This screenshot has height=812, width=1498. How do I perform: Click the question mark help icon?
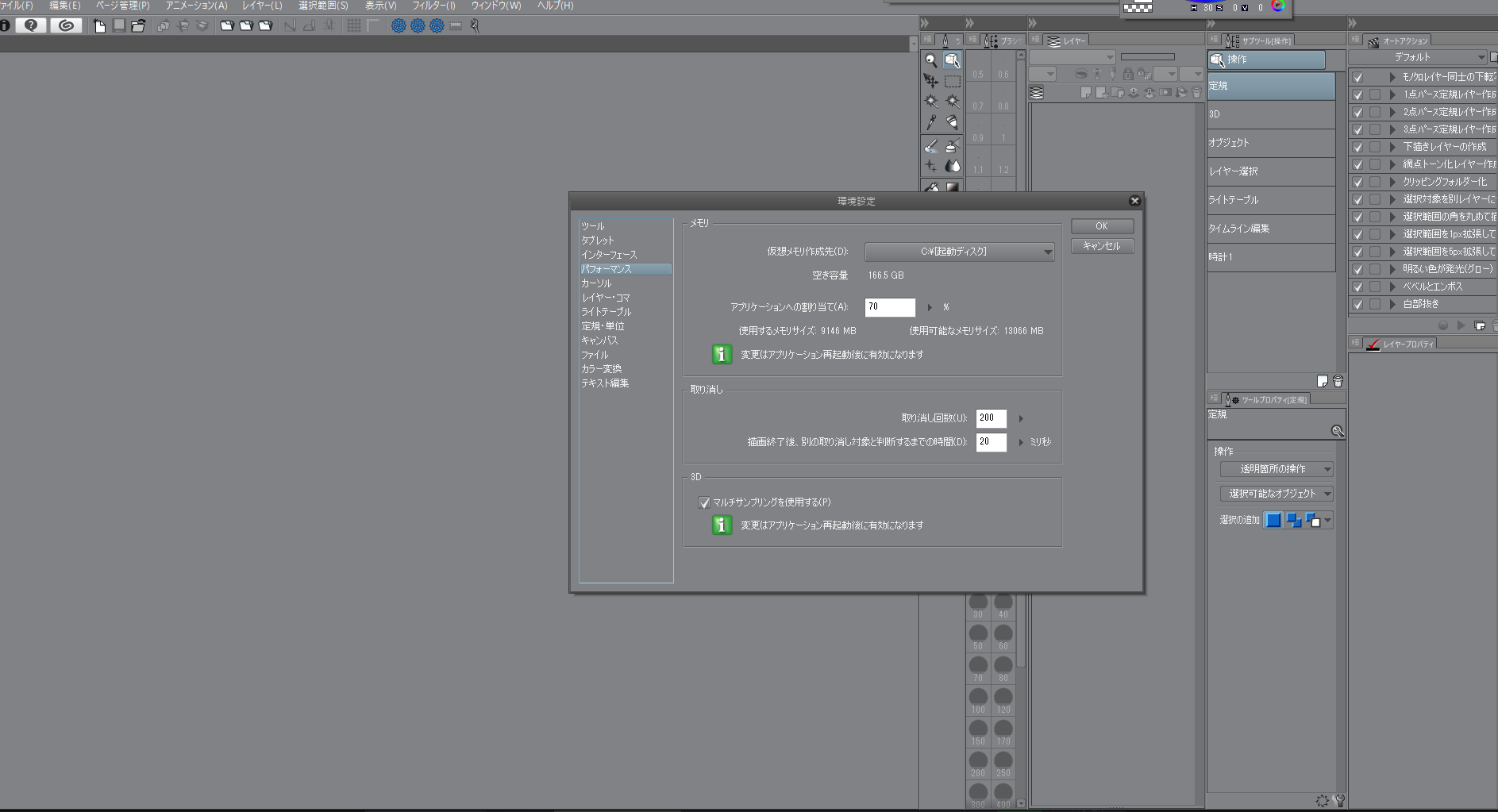pos(31,25)
